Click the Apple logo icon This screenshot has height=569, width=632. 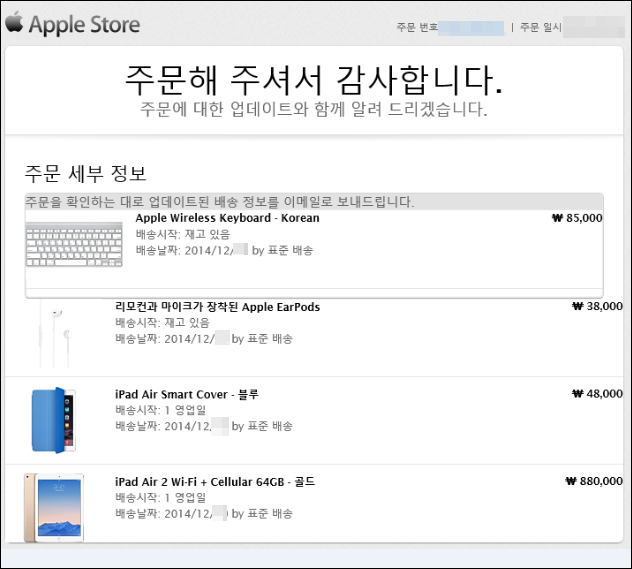click(x=15, y=22)
